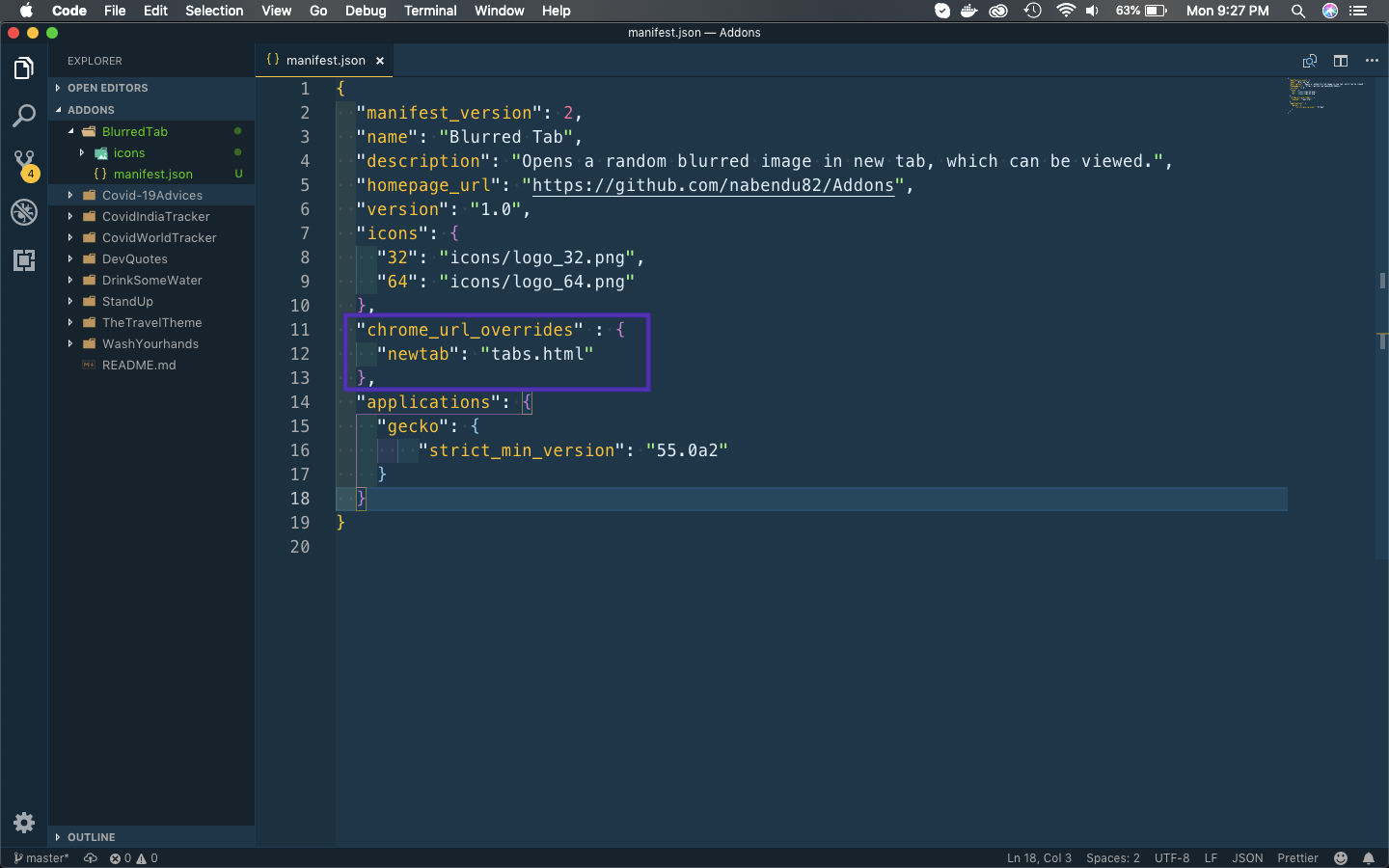Image resolution: width=1389 pixels, height=868 pixels.
Task: Open the Search view in activity bar
Action: click(24, 116)
